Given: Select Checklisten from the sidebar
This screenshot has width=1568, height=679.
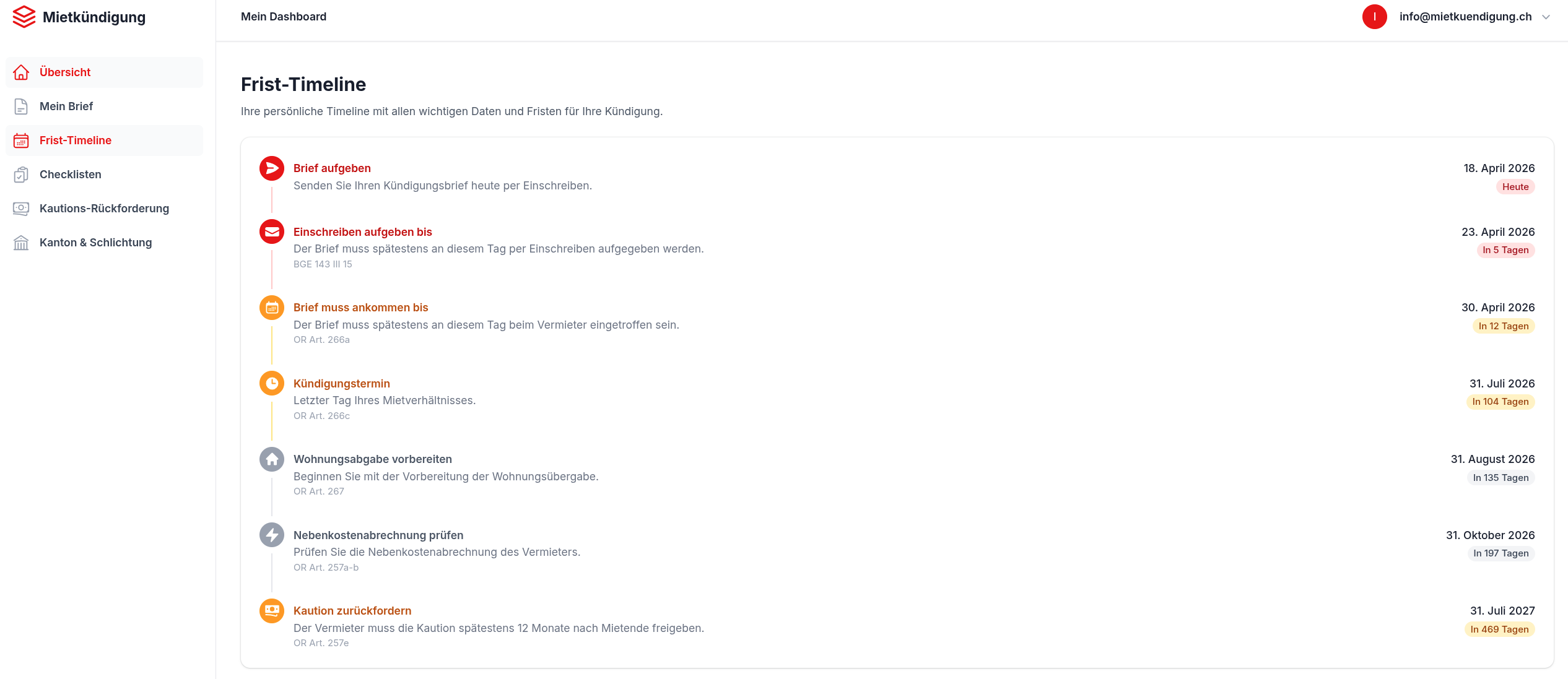Looking at the screenshot, I should coord(71,175).
